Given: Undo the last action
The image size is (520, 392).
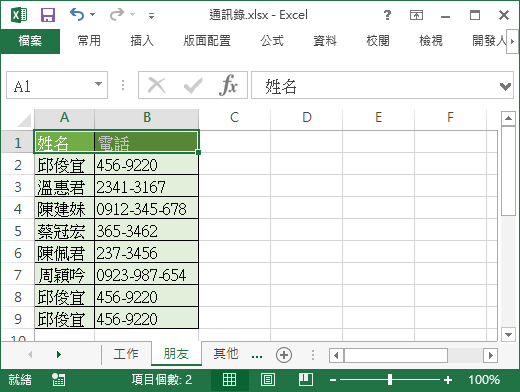Looking at the screenshot, I should 77,14.
